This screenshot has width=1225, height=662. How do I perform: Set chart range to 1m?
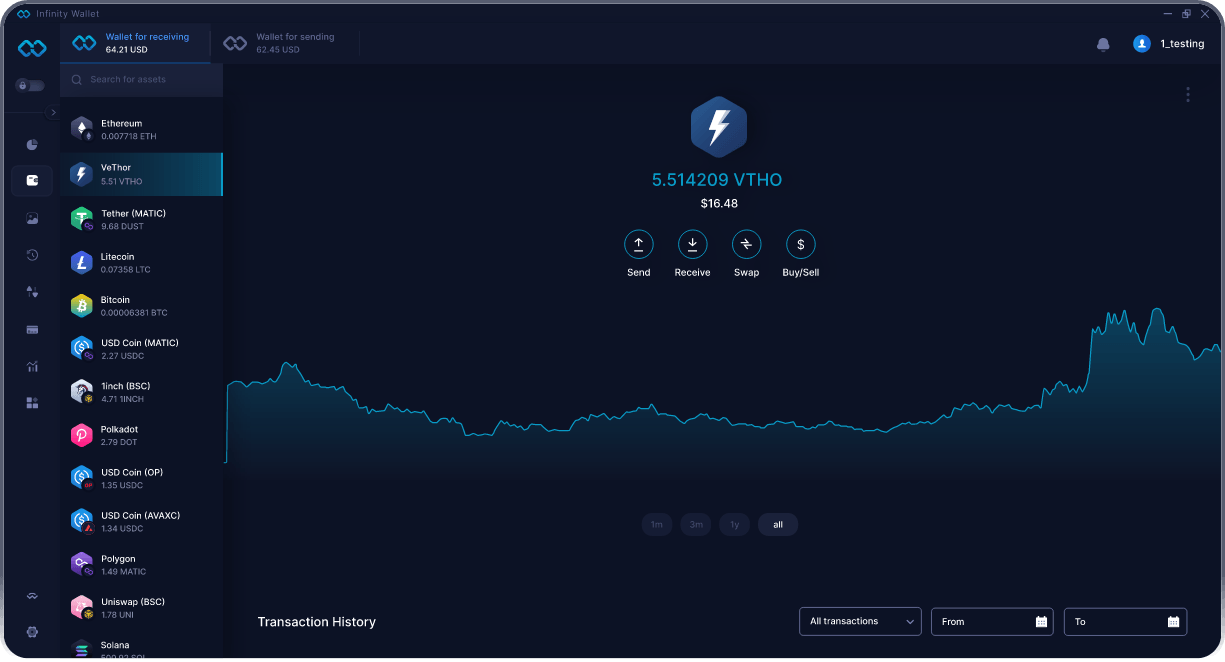[657, 524]
